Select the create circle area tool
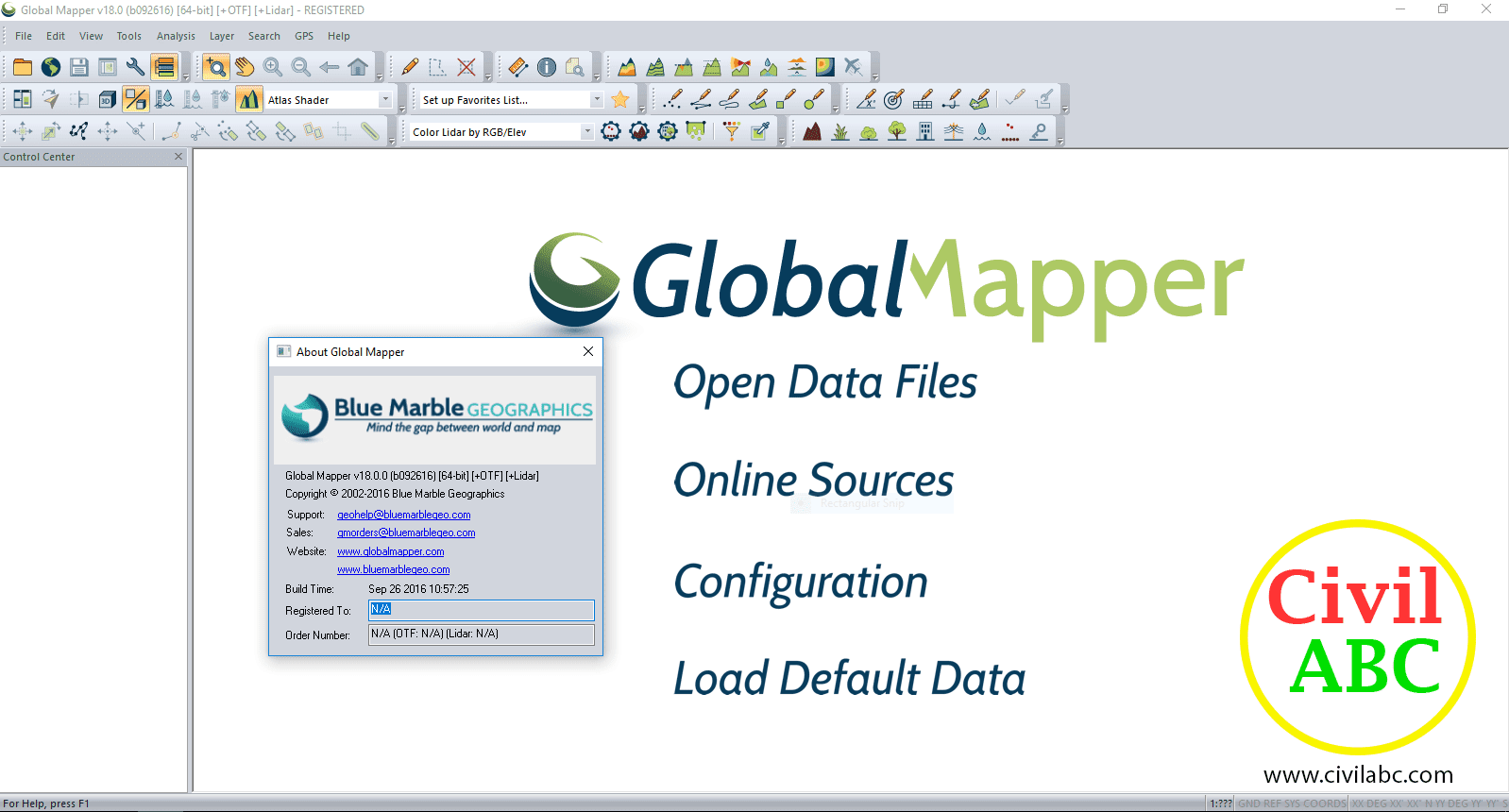The image size is (1509, 812). point(815,99)
